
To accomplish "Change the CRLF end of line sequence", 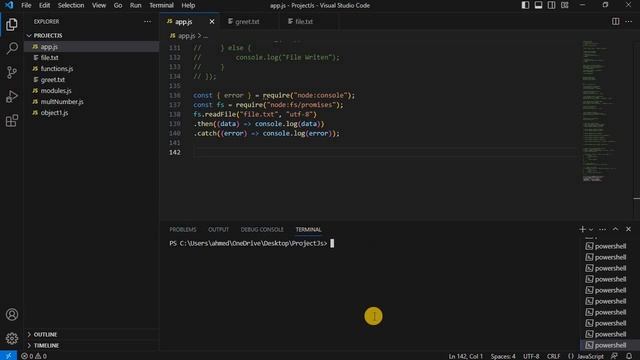I will (x=553, y=356).
